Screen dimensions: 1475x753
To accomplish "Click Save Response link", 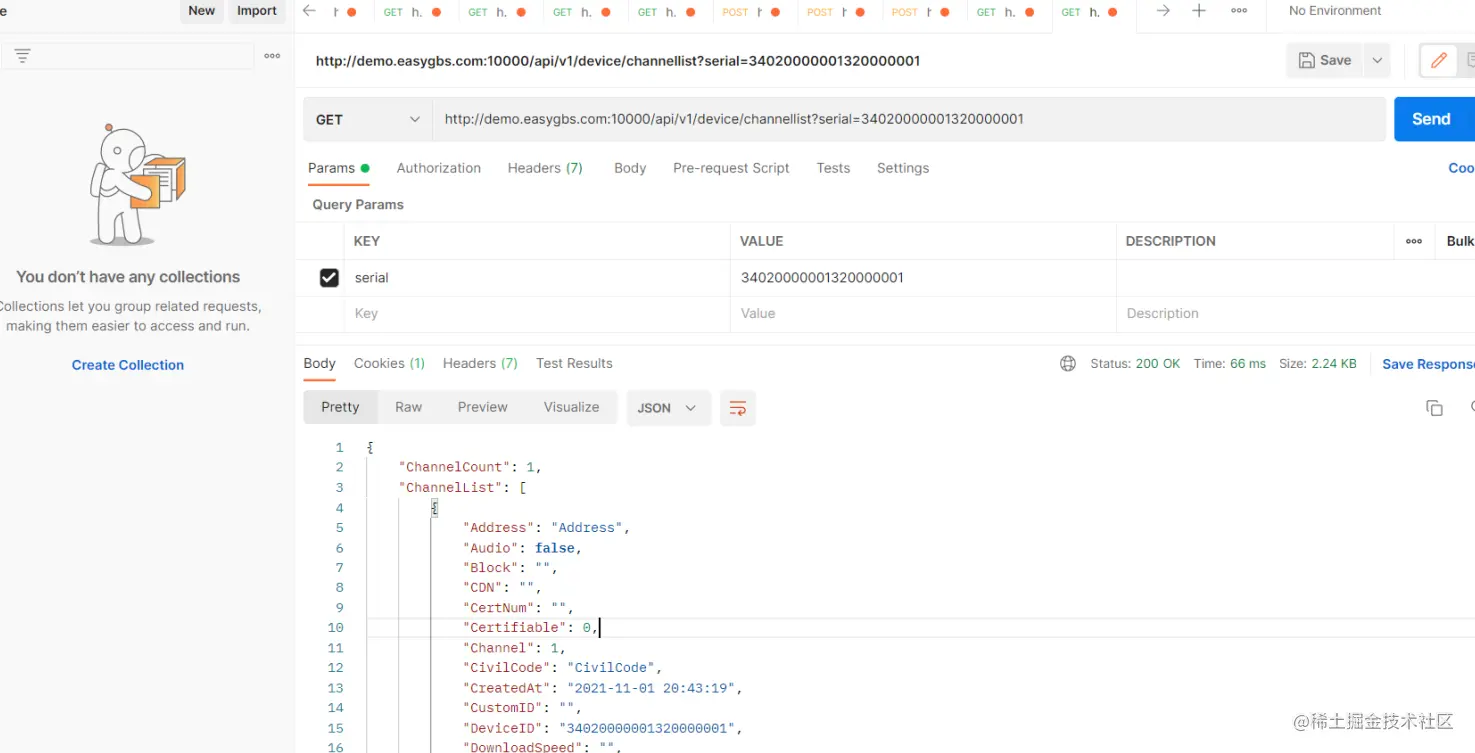I will [1428, 364].
